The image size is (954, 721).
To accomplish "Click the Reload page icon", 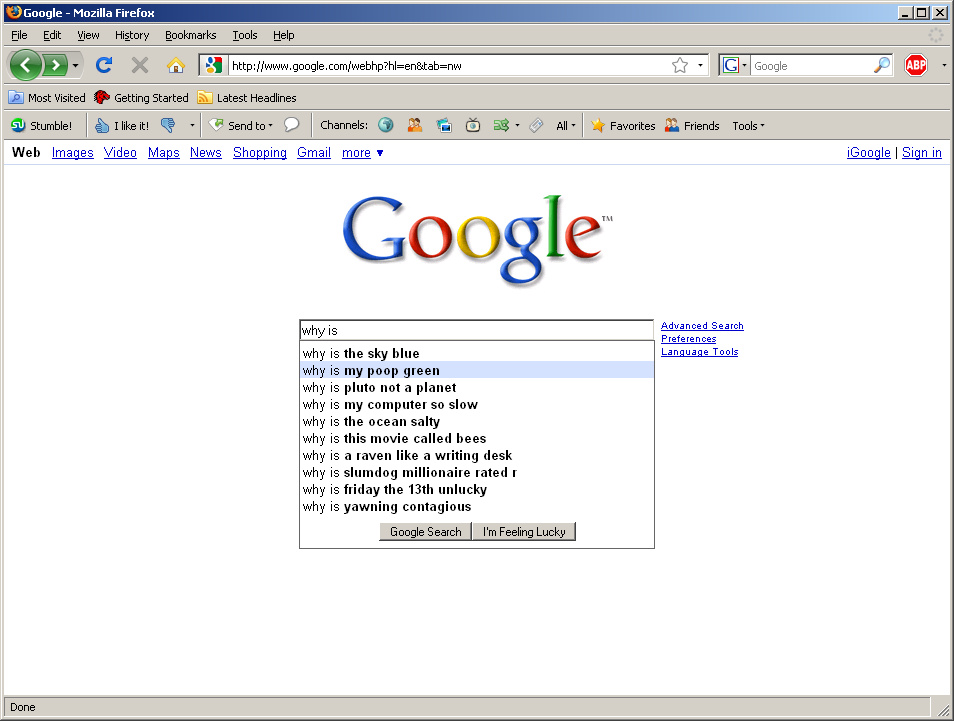I will tap(103, 66).
